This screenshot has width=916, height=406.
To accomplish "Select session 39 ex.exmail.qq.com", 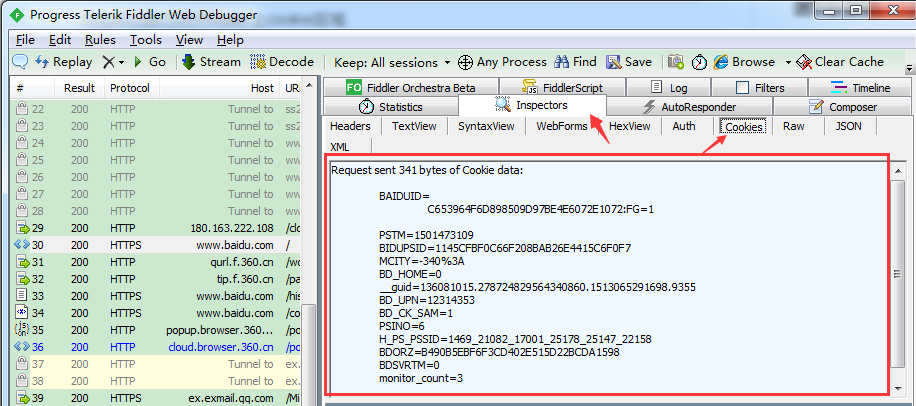I will (x=157, y=398).
